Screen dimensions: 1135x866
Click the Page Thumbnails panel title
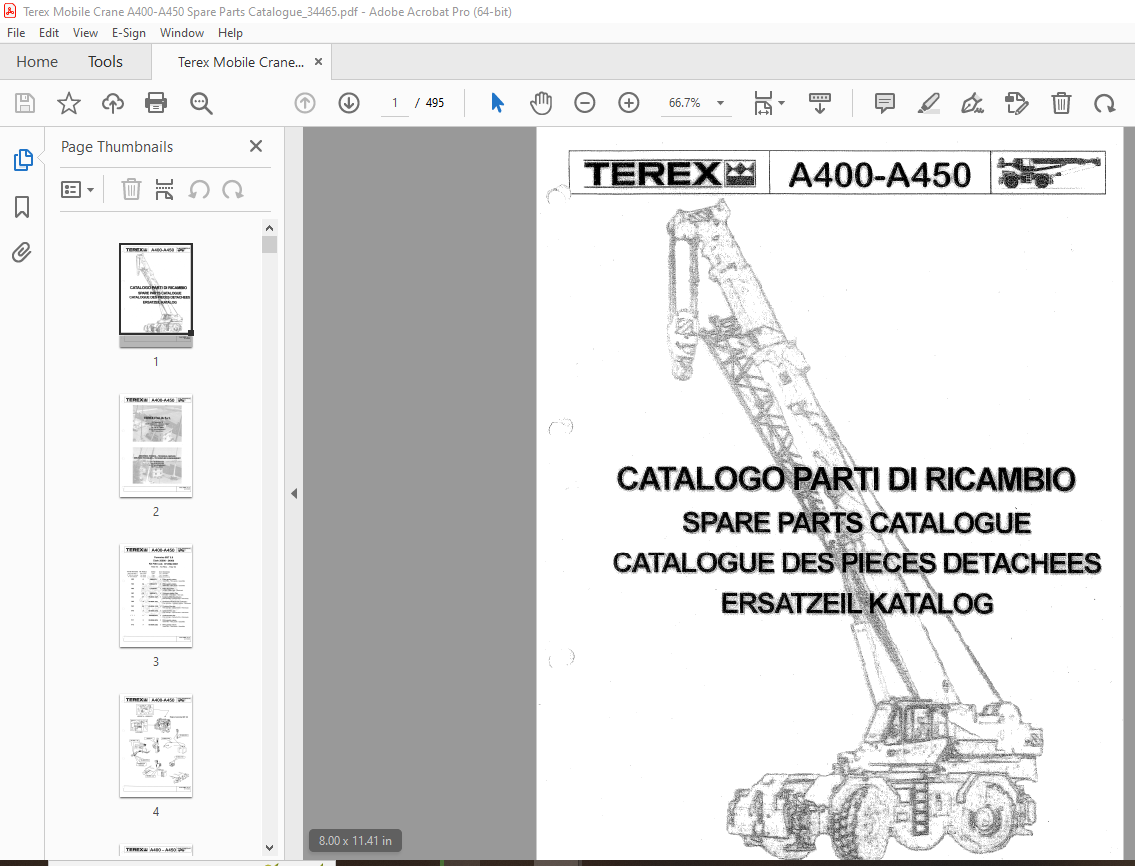(x=117, y=146)
